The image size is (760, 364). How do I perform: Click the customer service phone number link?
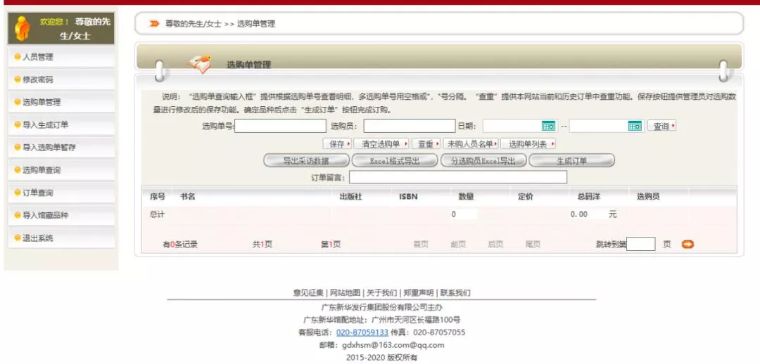[x=362, y=332]
